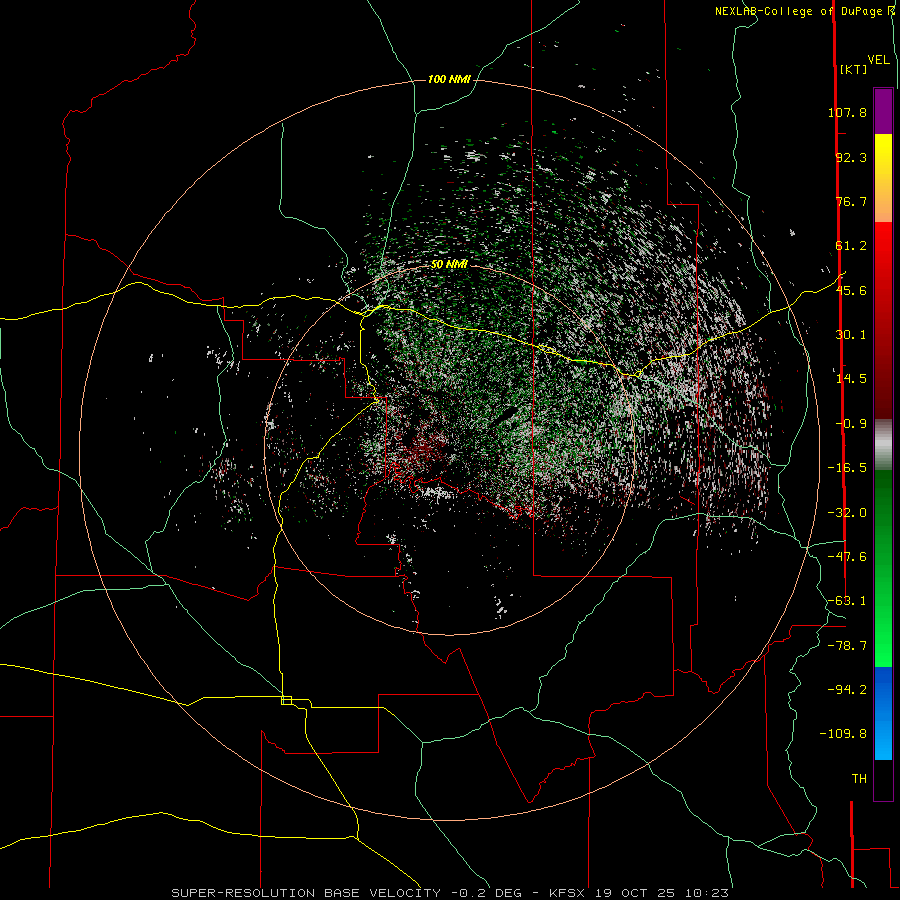The image size is (900, 900).
Task: Click the TH legend label
Action: tap(859, 779)
